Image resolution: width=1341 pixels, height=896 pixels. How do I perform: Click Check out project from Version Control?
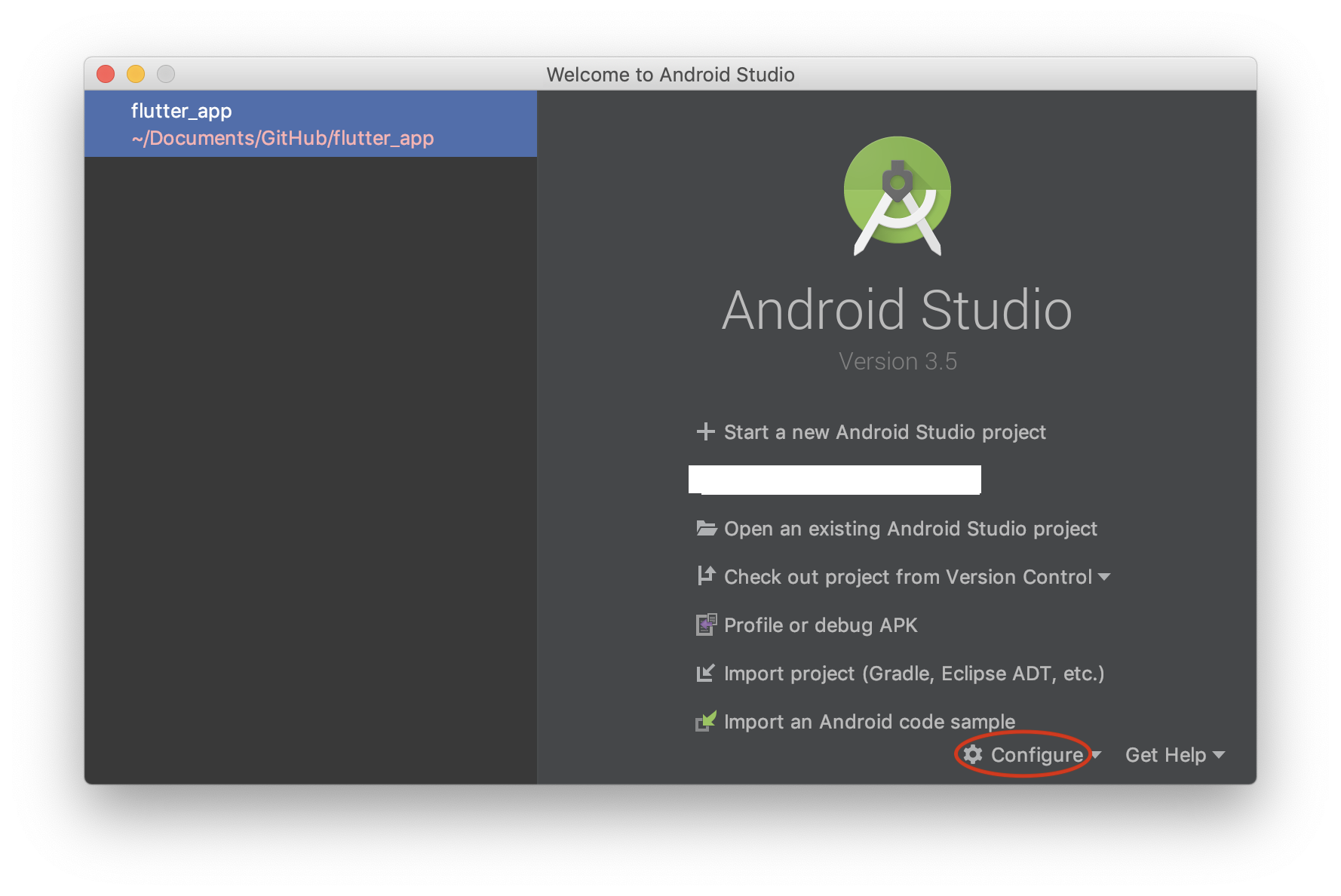pos(908,576)
